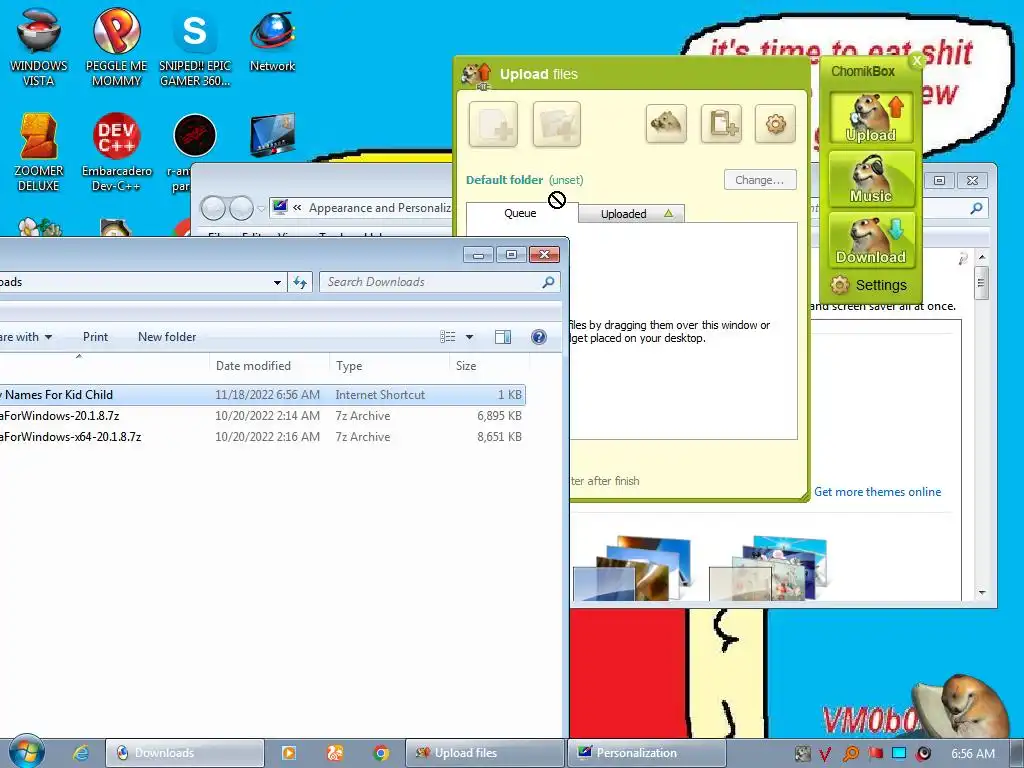Open ChomikBox Settings
The image size is (1024, 768).
[x=869, y=285]
